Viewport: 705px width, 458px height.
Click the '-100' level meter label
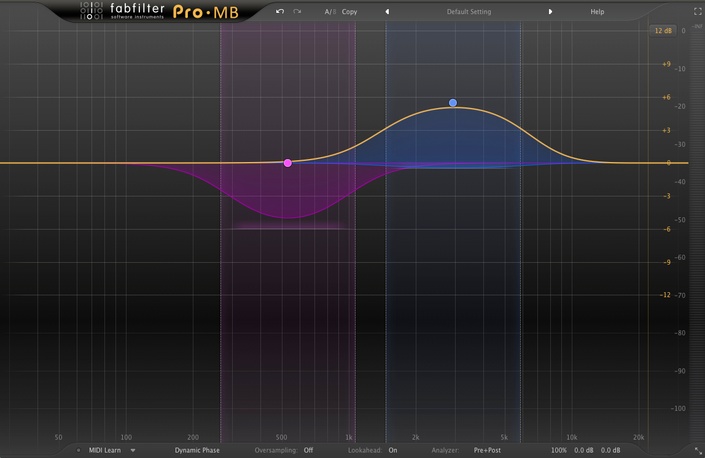coord(678,408)
